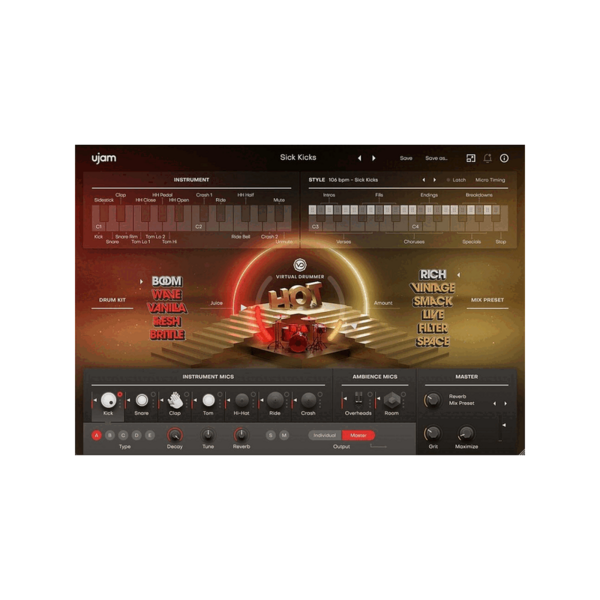Select the WAVE drum kit
600x600 pixels.
tap(167, 295)
